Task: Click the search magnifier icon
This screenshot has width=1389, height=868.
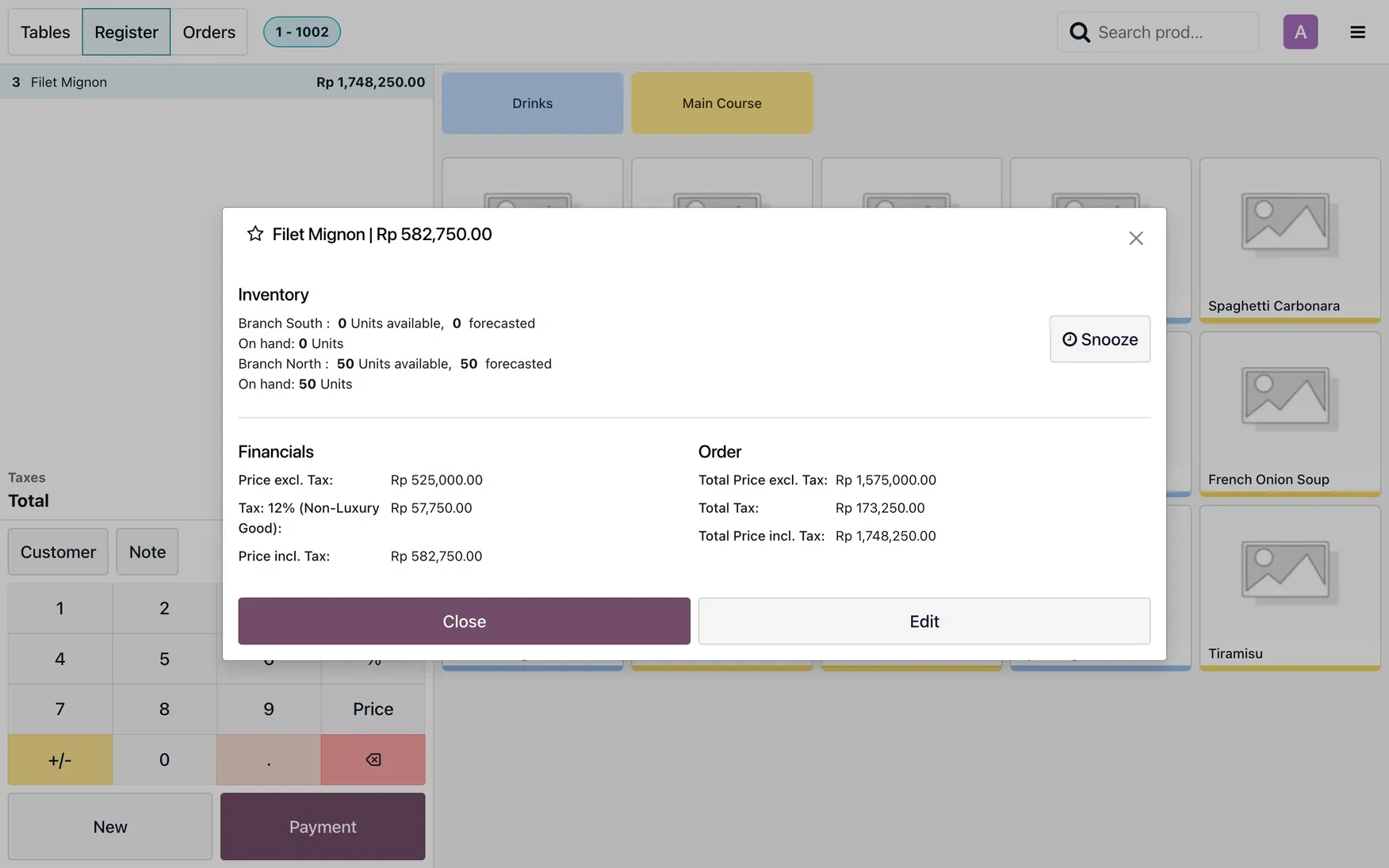Action: pos(1079,32)
